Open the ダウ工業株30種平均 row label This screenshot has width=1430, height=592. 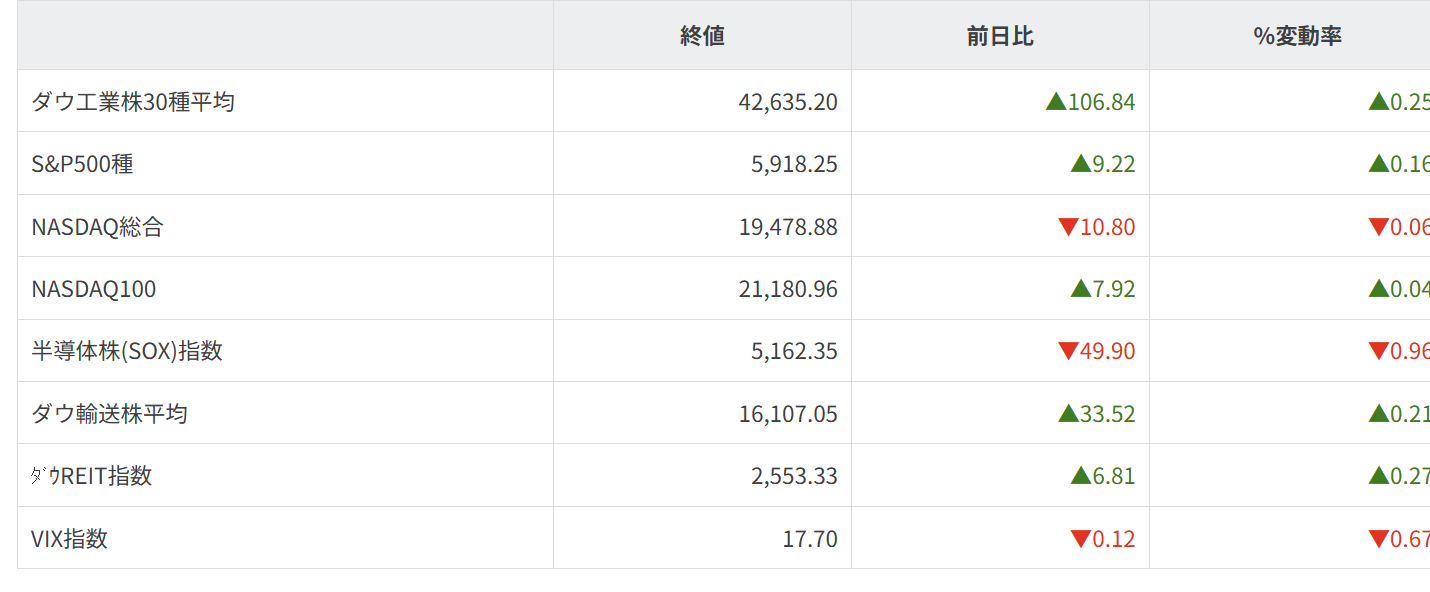point(133,102)
